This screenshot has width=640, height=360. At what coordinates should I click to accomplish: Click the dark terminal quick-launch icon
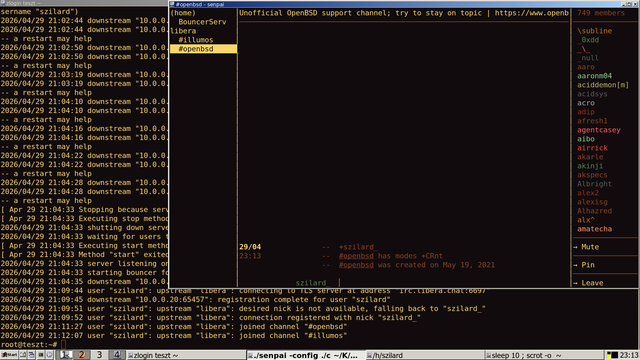coord(41,355)
